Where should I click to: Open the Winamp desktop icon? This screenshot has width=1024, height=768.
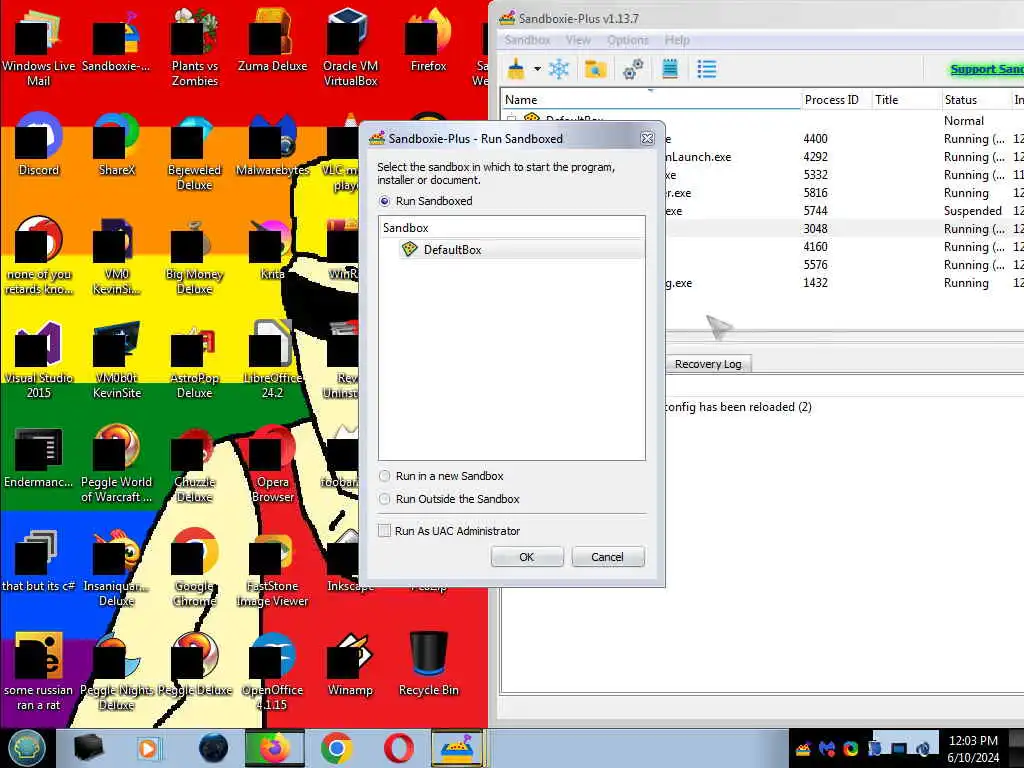pyautogui.click(x=351, y=666)
